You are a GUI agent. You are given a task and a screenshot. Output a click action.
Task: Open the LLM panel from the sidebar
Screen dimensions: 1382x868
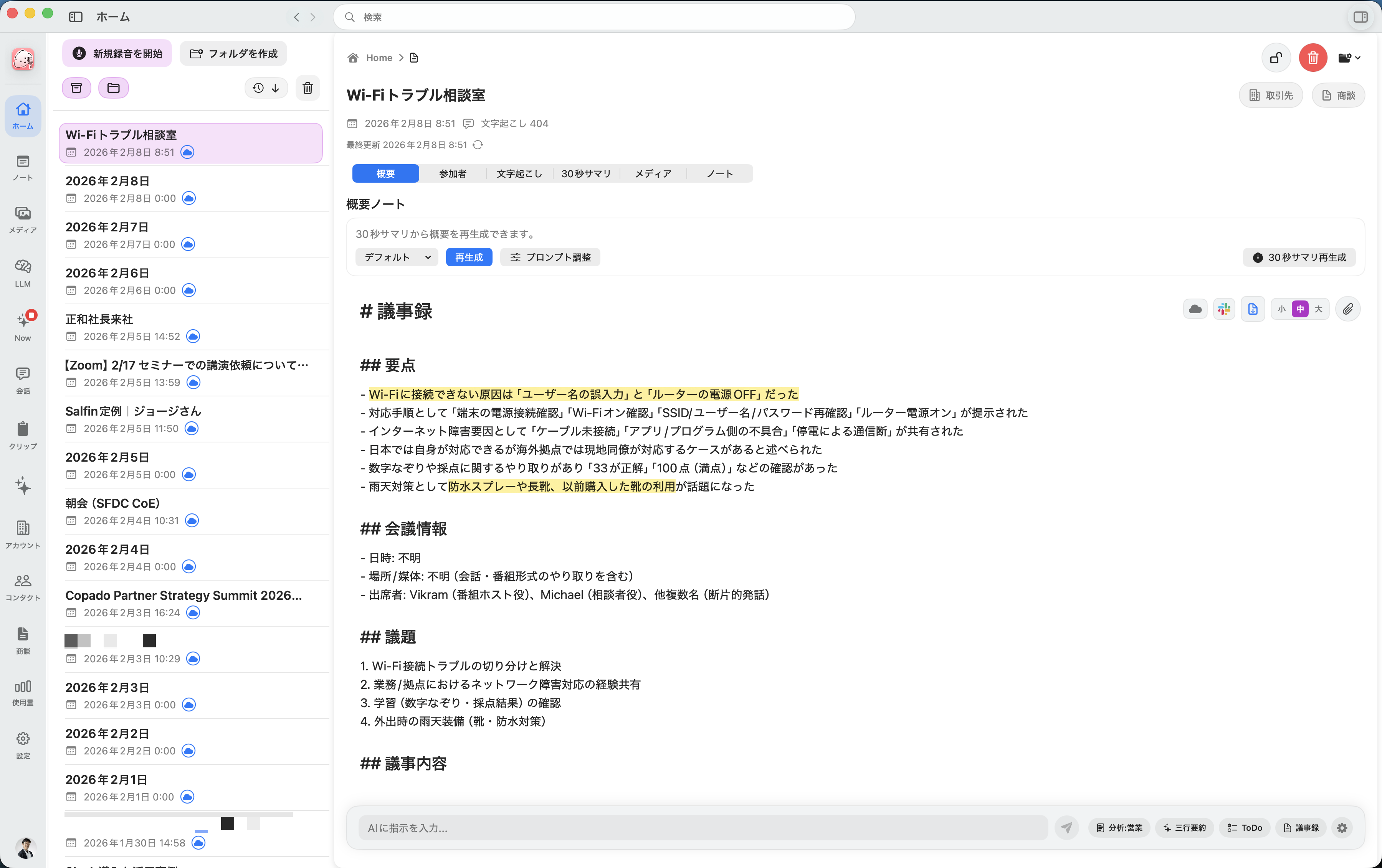(x=22, y=271)
